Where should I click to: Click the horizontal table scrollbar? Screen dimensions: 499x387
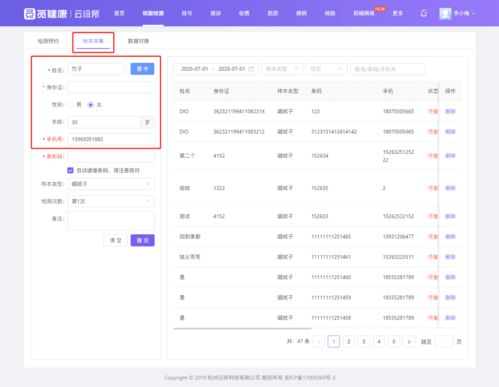pyautogui.click(x=243, y=328)
